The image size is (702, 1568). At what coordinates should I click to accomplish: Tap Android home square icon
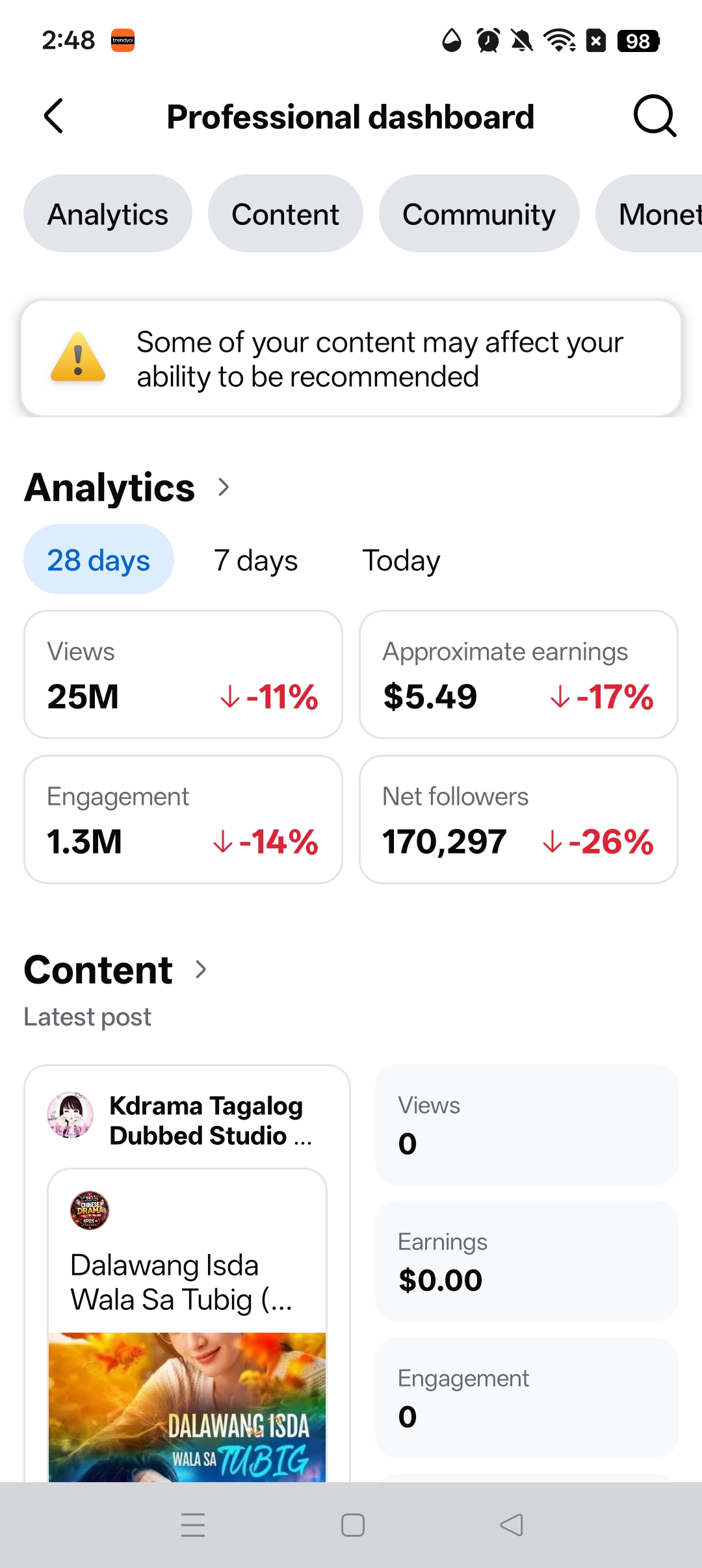coord(352,1524)
